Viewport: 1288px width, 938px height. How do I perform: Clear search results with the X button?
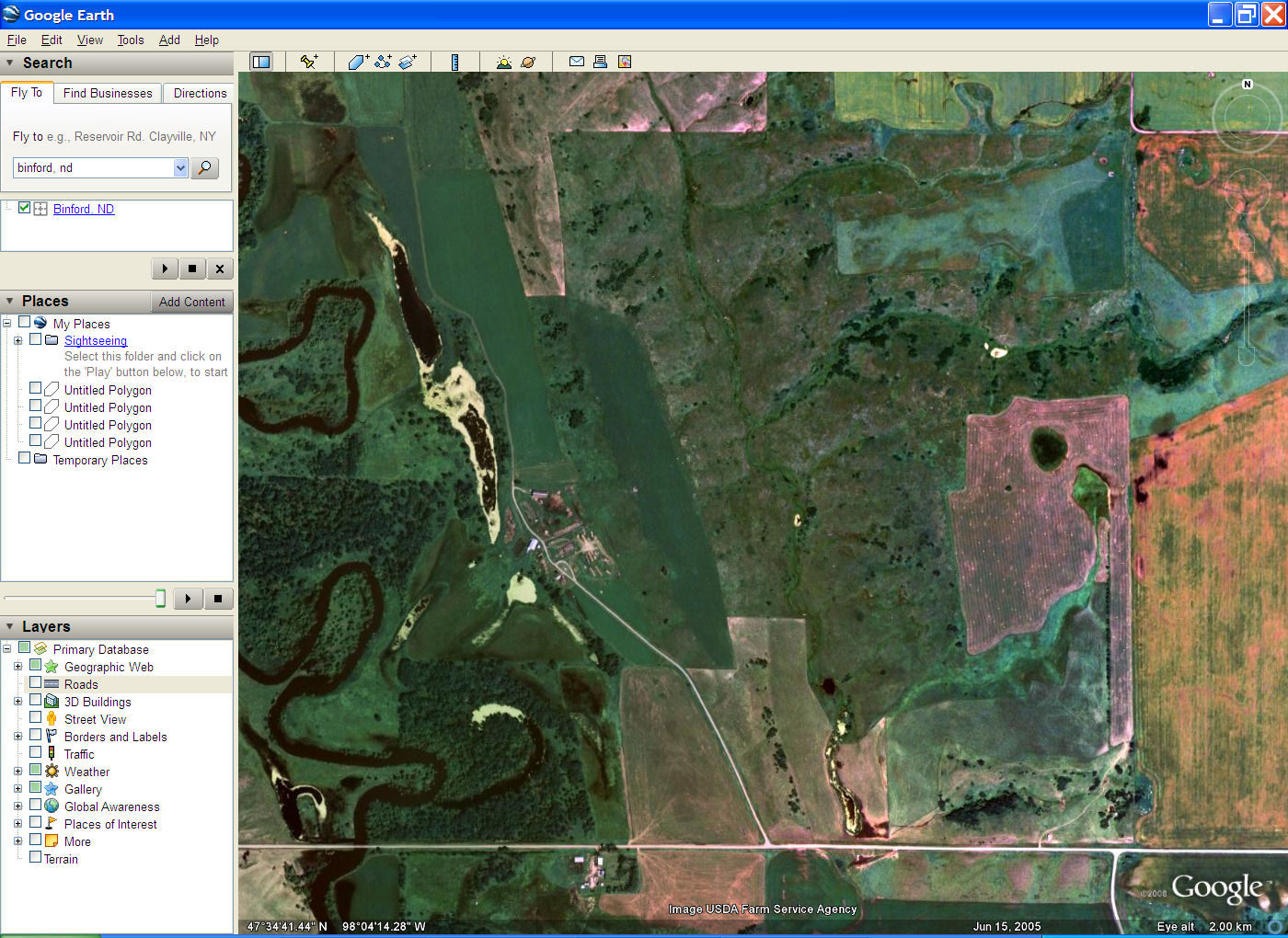[x=219, y=269]
